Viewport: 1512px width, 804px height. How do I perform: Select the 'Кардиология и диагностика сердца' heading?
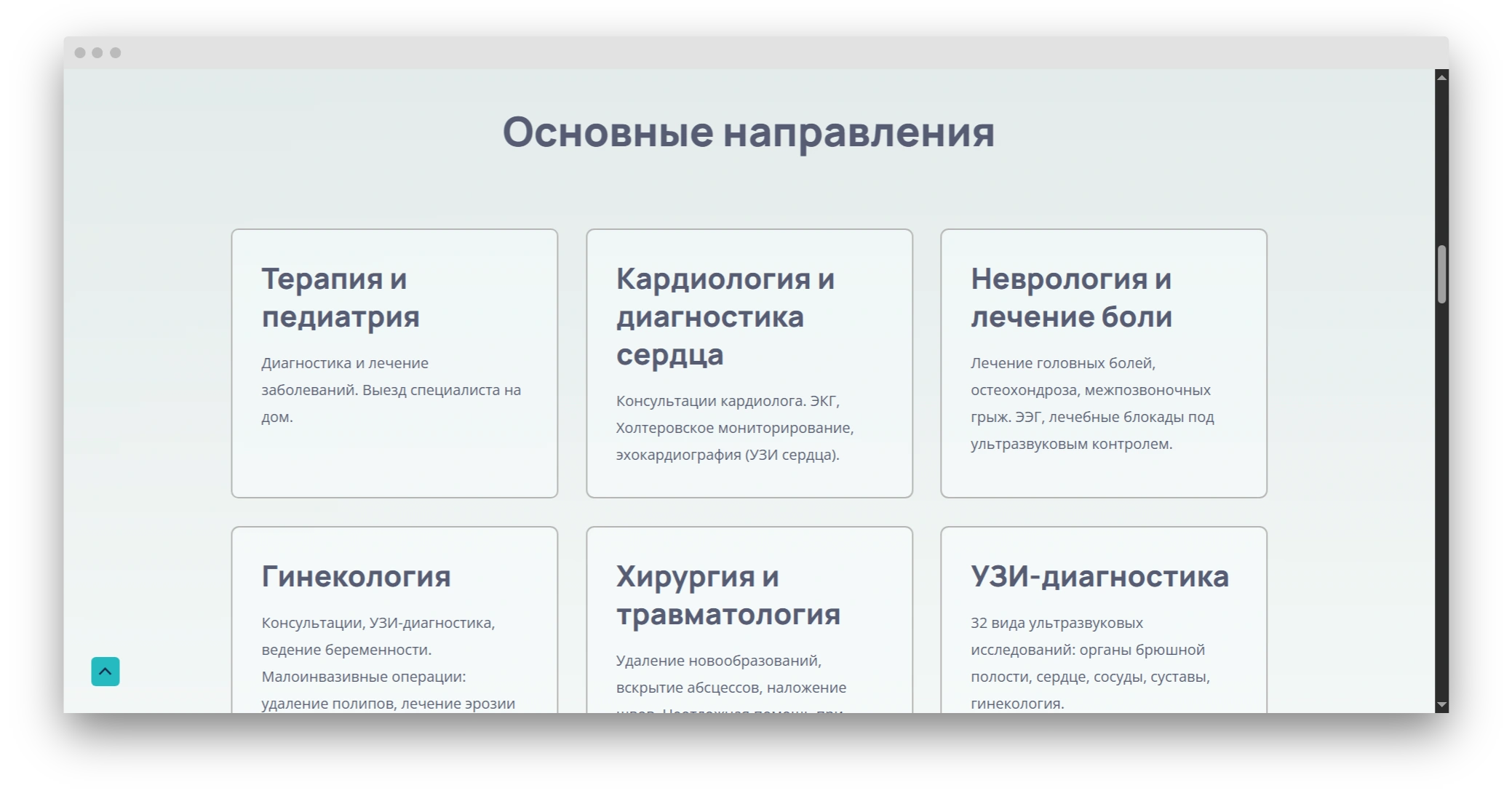coord(725,317)
